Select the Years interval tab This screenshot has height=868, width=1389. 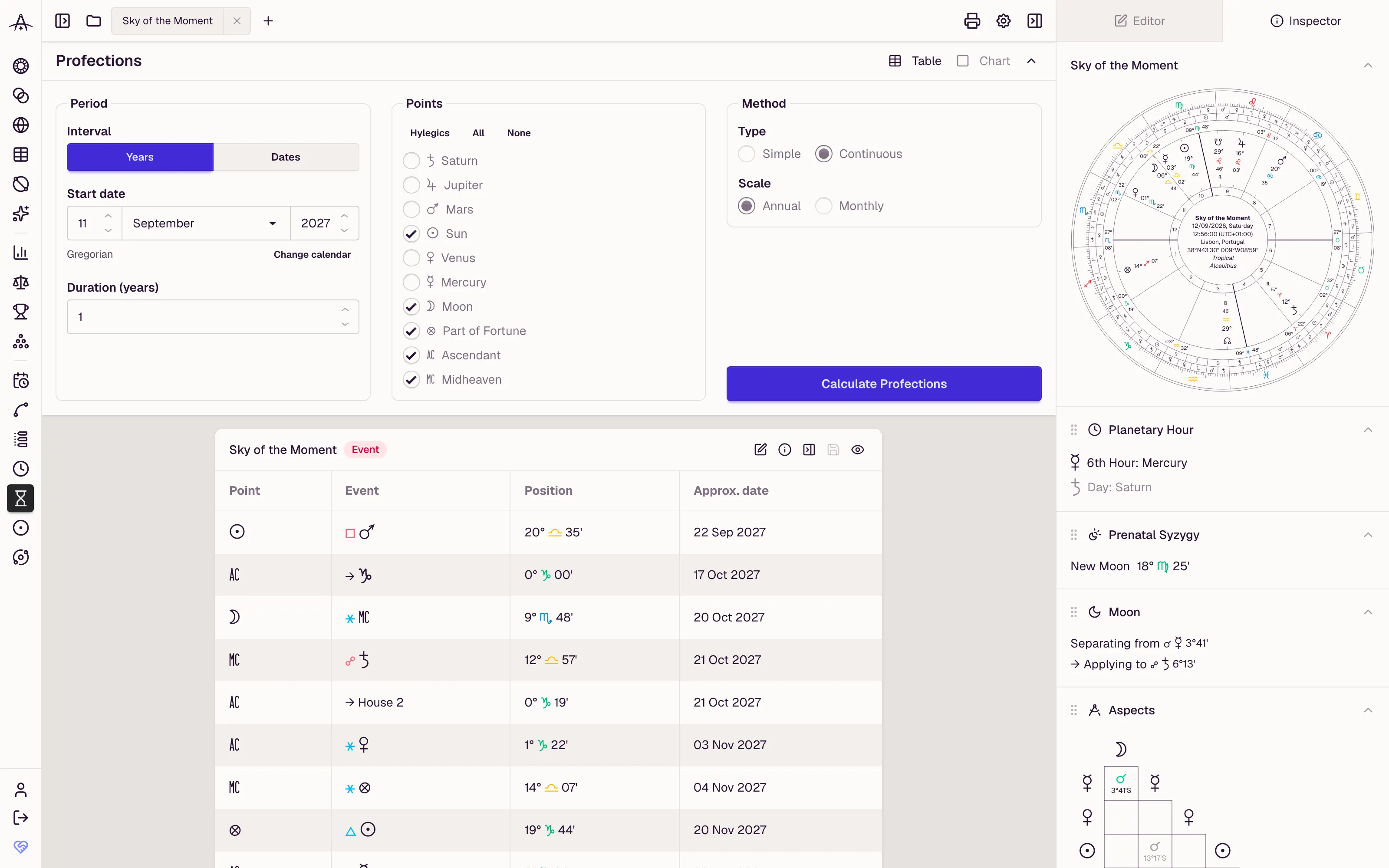(x=140, y=157)
